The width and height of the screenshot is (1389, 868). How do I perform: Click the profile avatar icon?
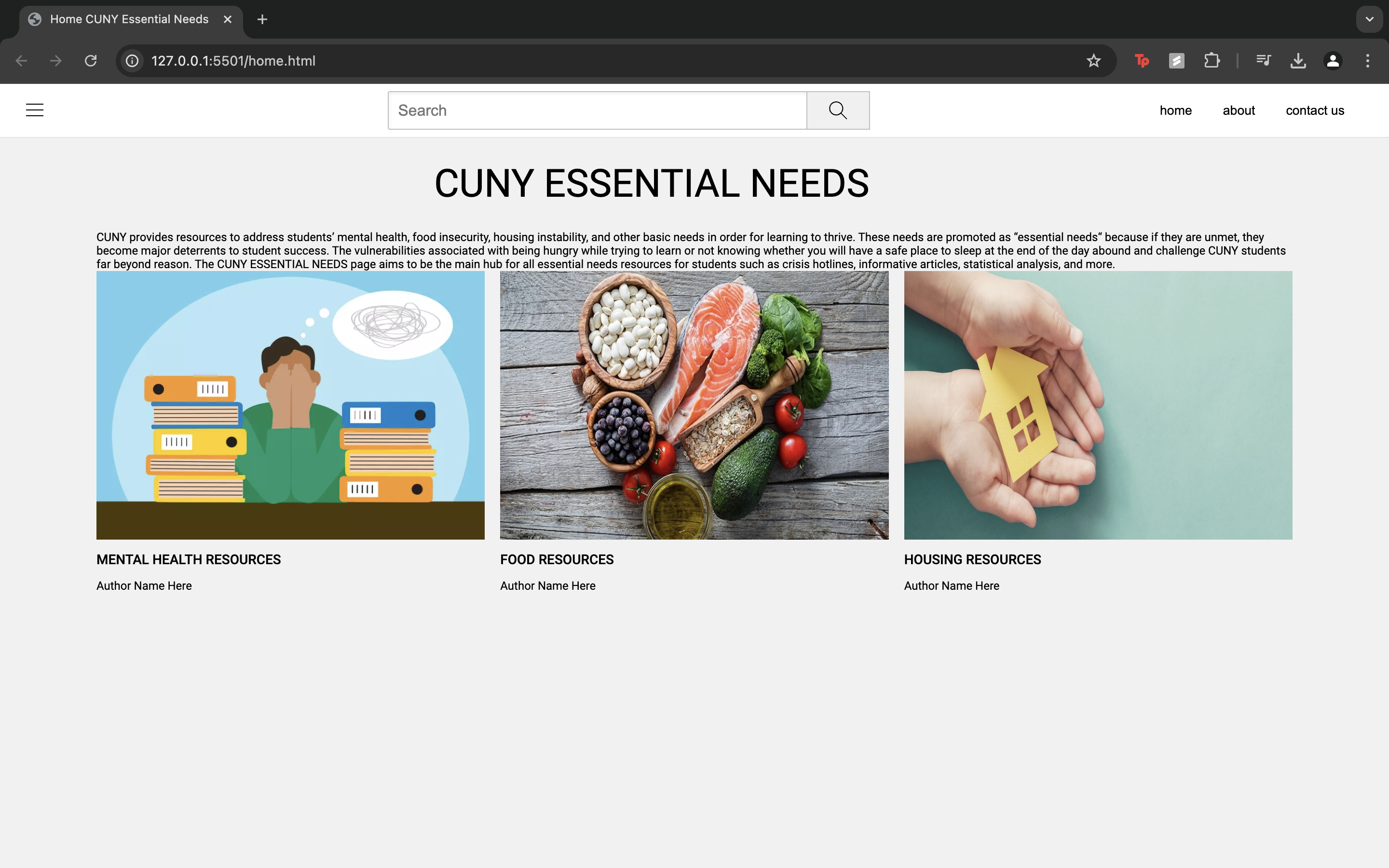tap(1333, 61)
